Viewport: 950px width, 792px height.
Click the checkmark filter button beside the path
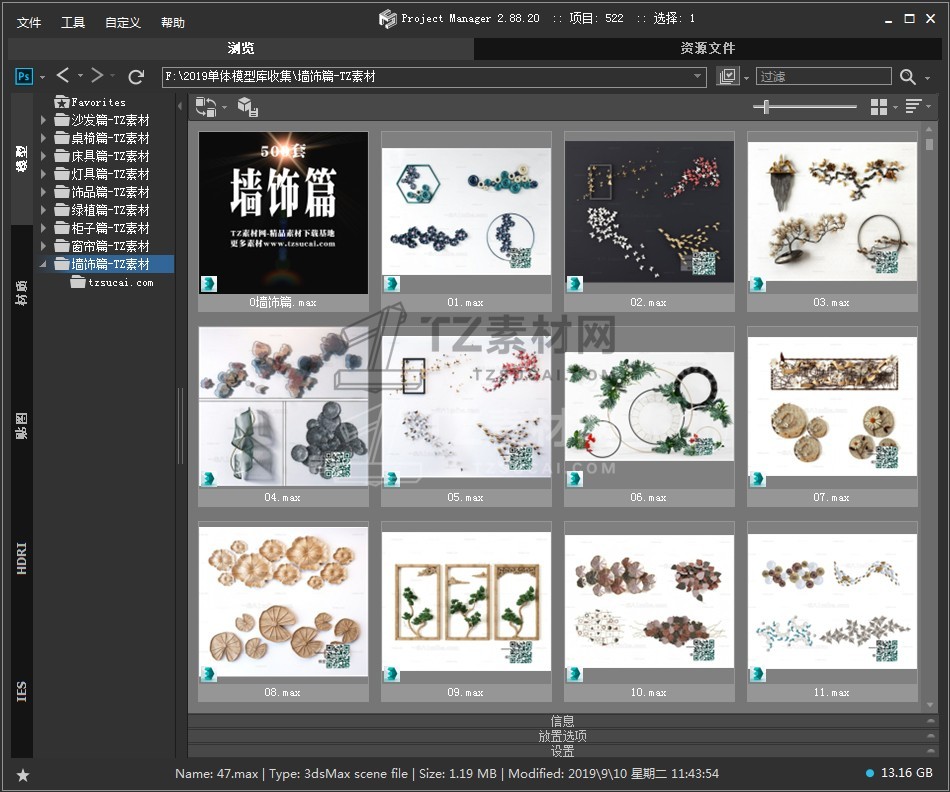point(727,77)
